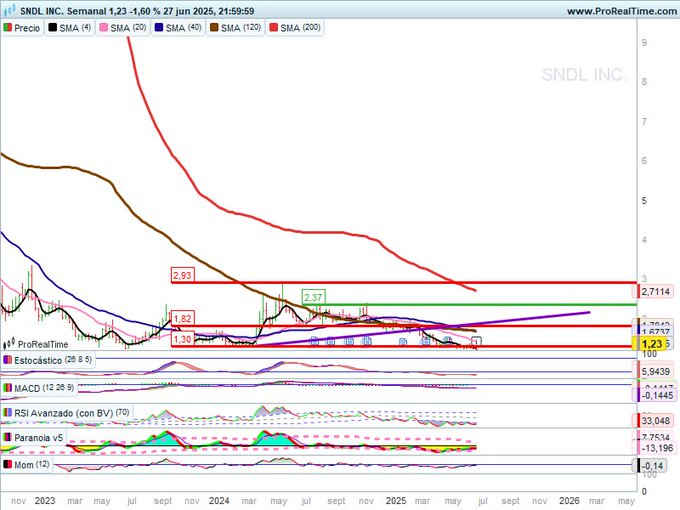Click the MACD indicator icon
This screenshot has height=510, width=680.
(7, 388)
